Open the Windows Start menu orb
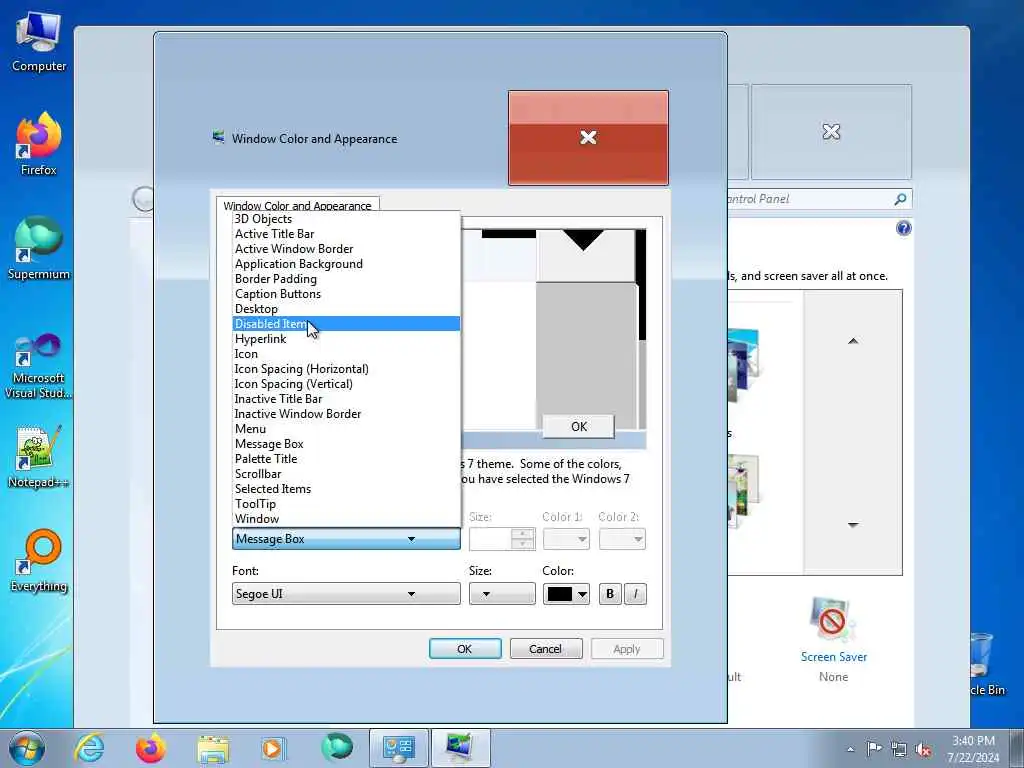 (x=27, y=748)
